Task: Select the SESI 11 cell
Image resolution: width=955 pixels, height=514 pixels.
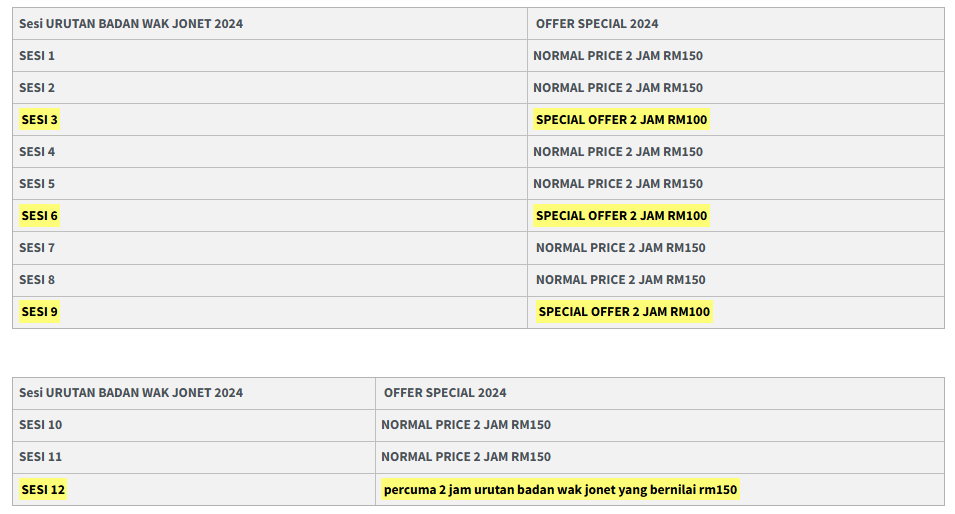Action: click(41, 457)
